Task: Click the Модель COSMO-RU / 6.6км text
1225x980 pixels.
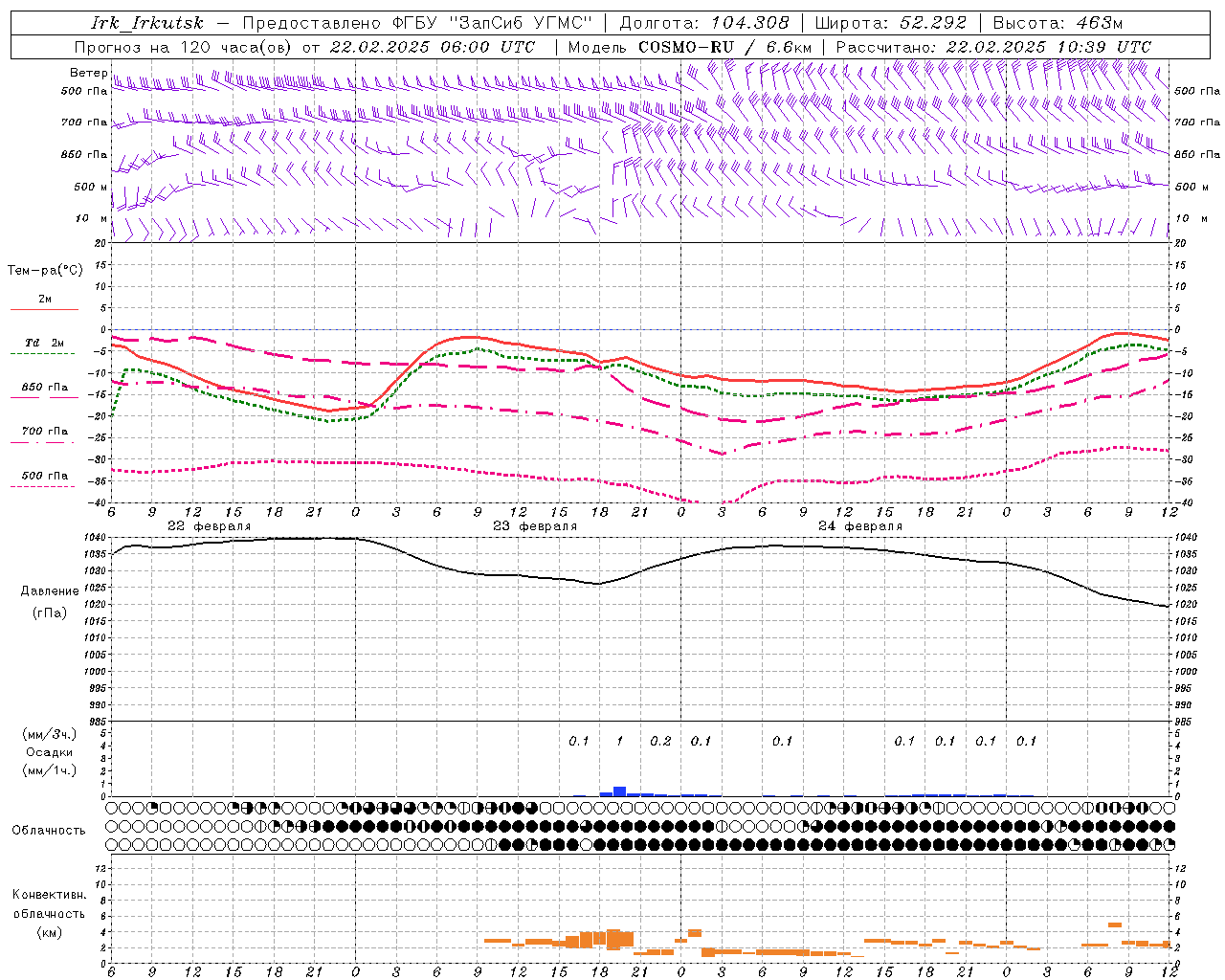Action: point(690,47)
